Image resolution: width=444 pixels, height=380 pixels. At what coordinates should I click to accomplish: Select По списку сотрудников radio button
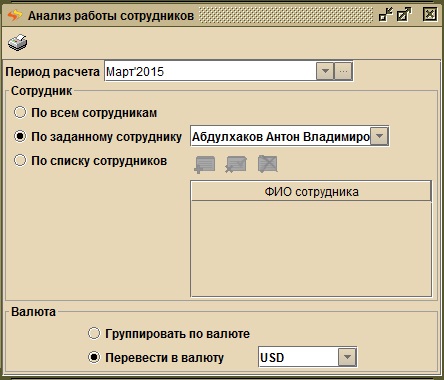pyautogui.click(x=20, y=160)
